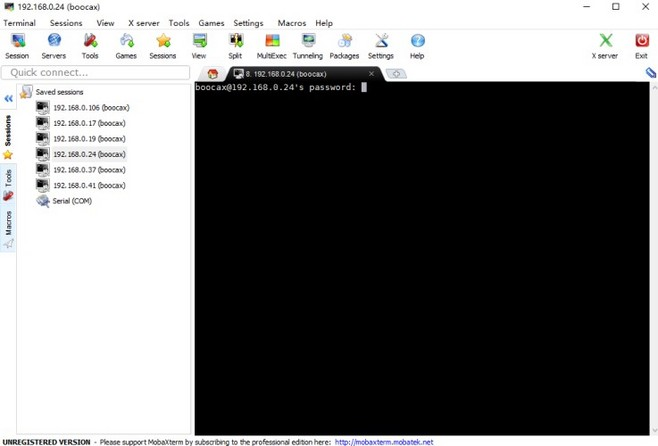Select the Tools vertical sidebar tab
Viewport: 658px width, 446px height.
pos(8,184)
